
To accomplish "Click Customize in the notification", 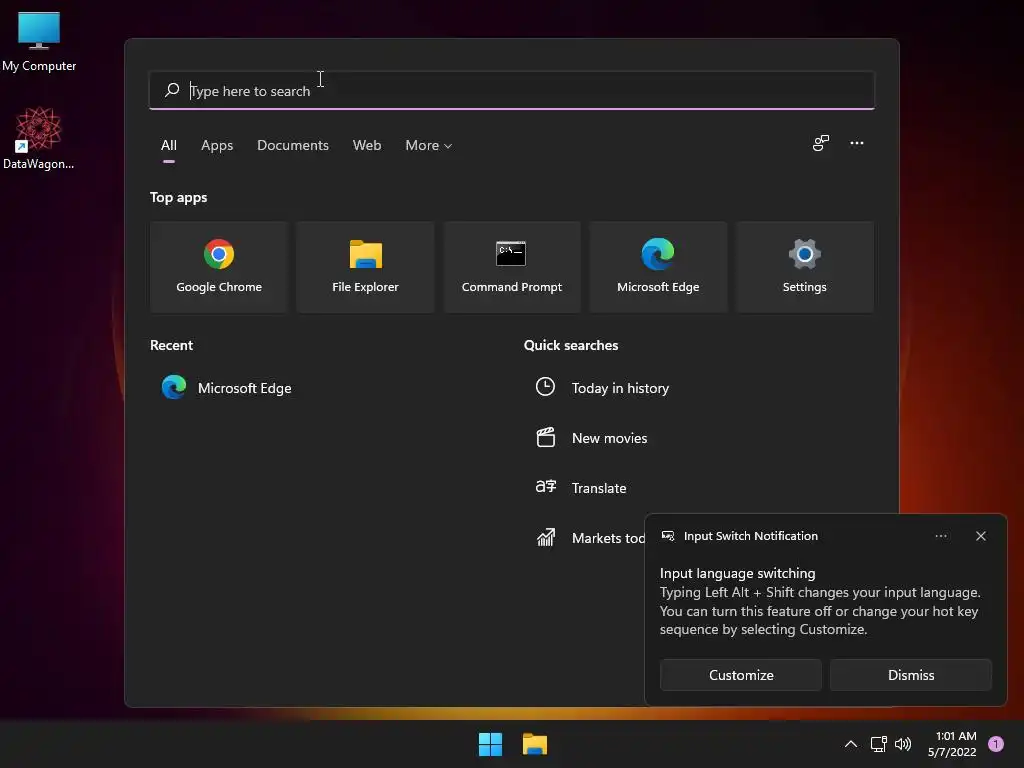I will [x=741, y=675].
